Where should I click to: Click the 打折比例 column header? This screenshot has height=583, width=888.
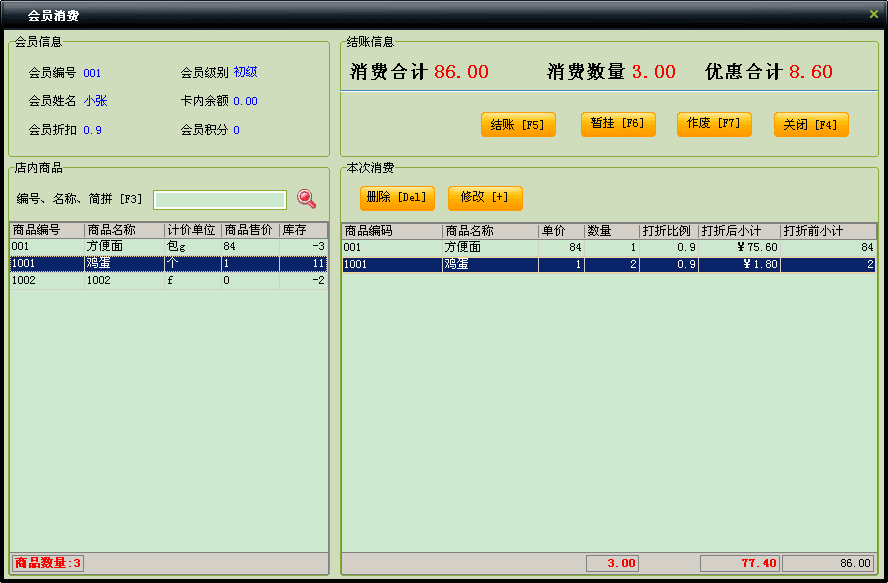(x=668, y=231)
